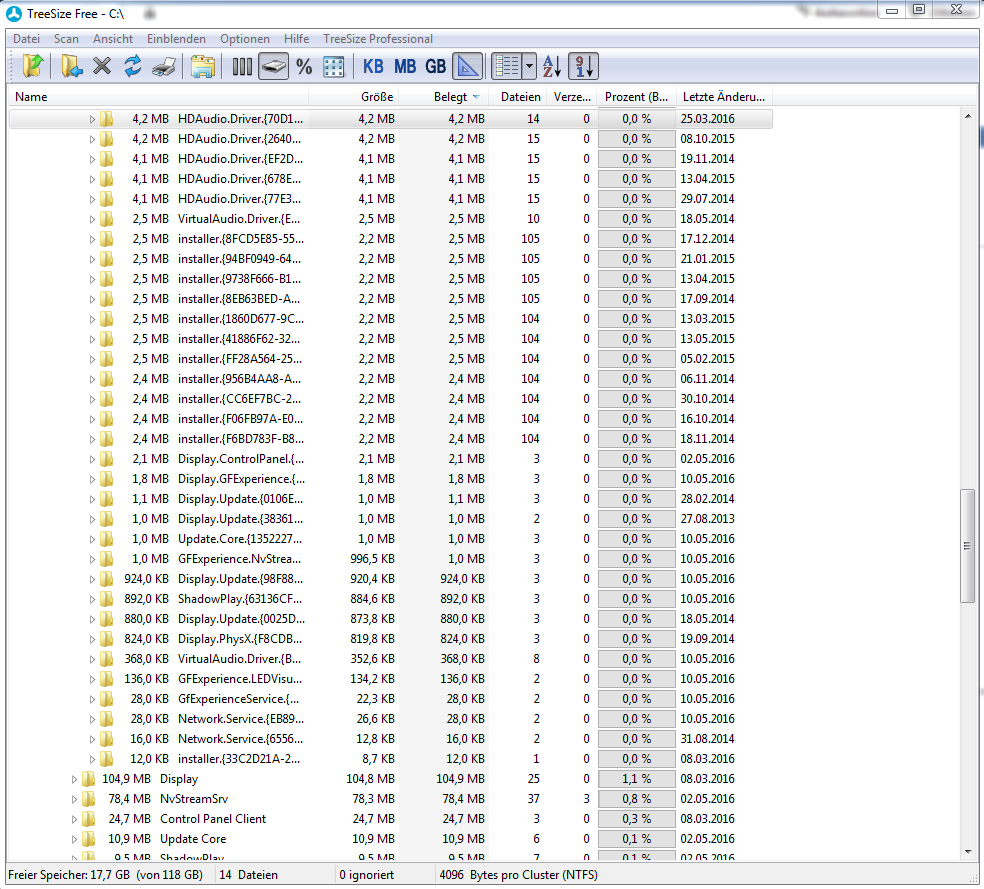Open dropdown arrow next to details view icon
The image size is (984, 889).
(x=529, y=66)
